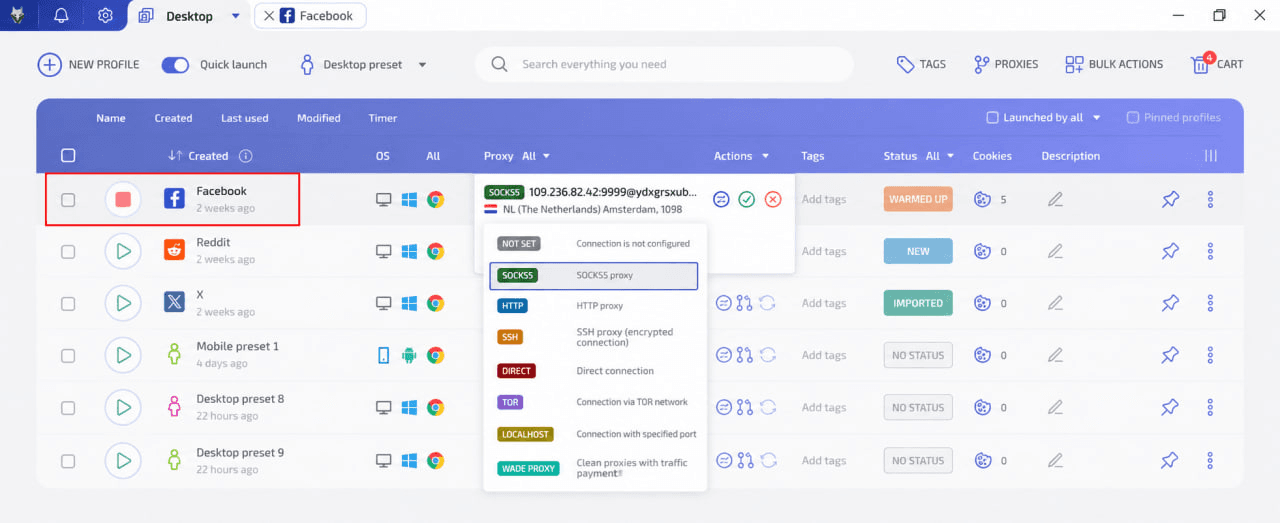Select the Mobile preset 1 checkbox
Screen dimensions: 1280x523
coord(68,355)
